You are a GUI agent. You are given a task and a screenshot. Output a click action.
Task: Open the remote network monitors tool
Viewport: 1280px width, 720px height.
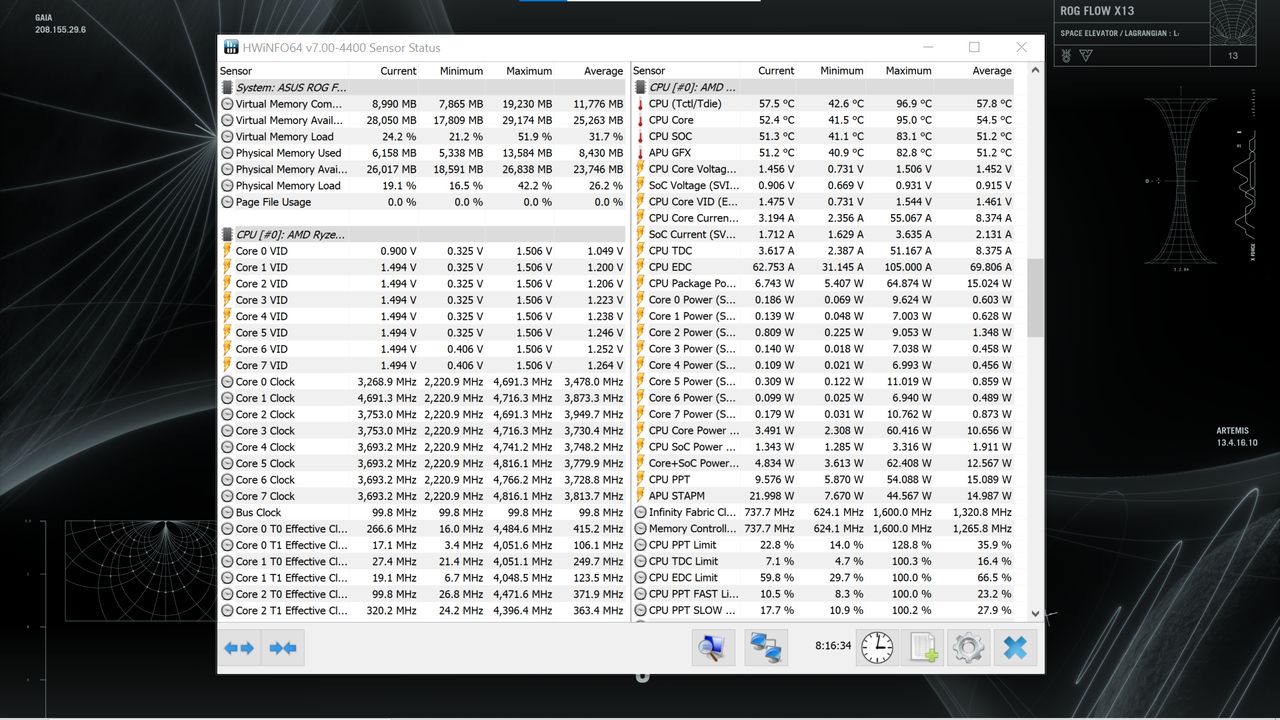coord(766,648)
